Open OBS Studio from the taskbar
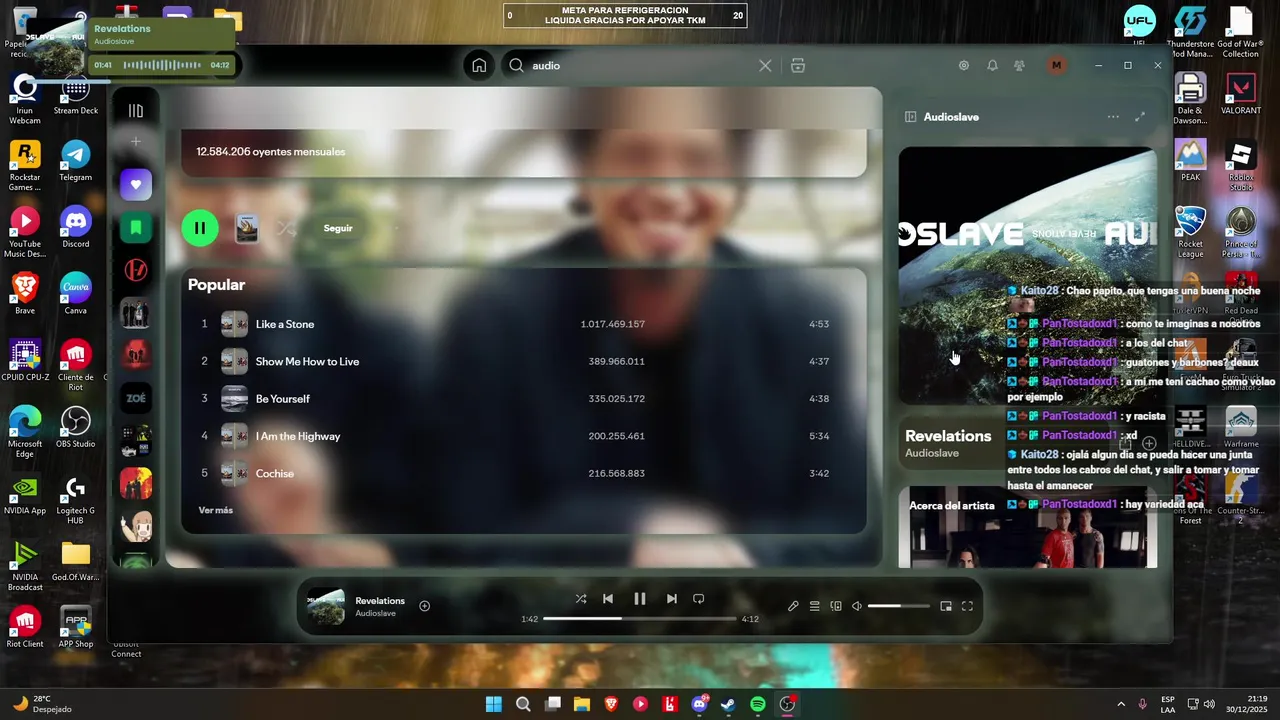Screen dimensions: 1280x720 pos(787,704)
